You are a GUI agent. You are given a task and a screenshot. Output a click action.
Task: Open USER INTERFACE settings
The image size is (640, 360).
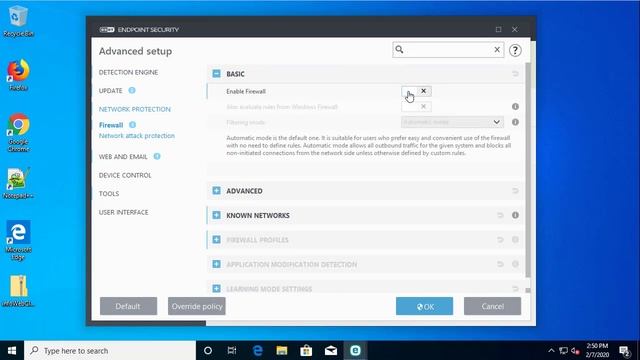click(123, 212)
